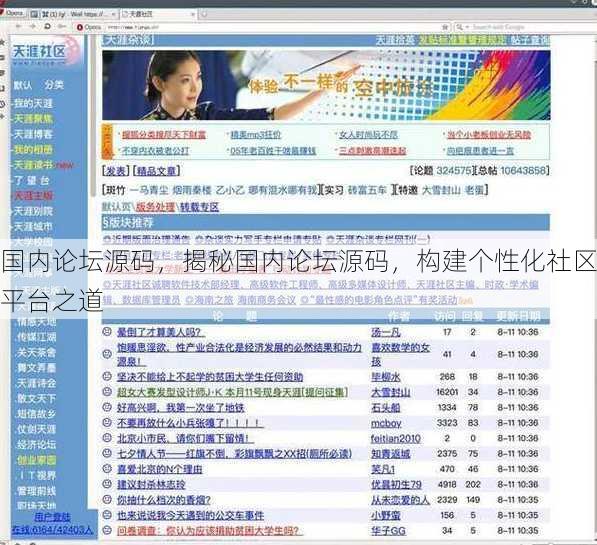The image size is (597, 545).
Task: Open the 默认页 sub-tab
Action: [117, 207]
